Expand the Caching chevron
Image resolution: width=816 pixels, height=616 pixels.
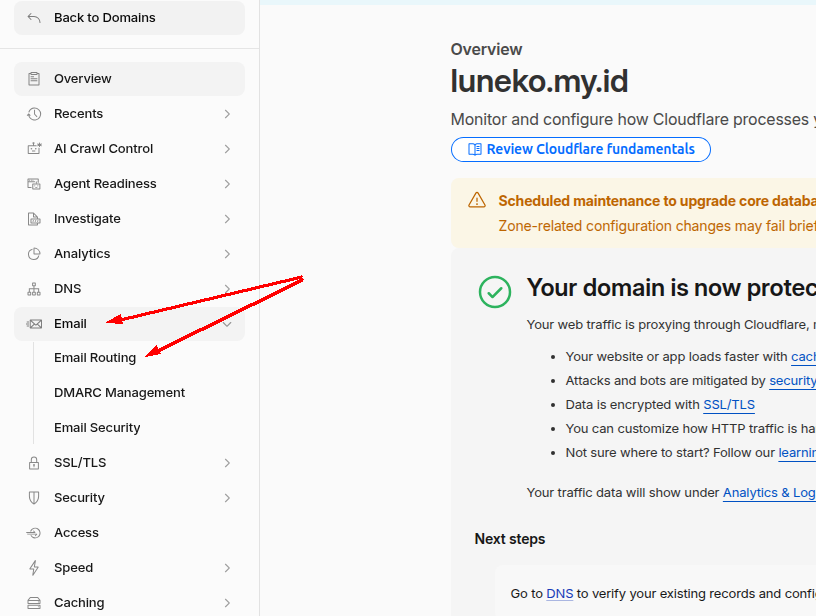(x=227, y=603)
